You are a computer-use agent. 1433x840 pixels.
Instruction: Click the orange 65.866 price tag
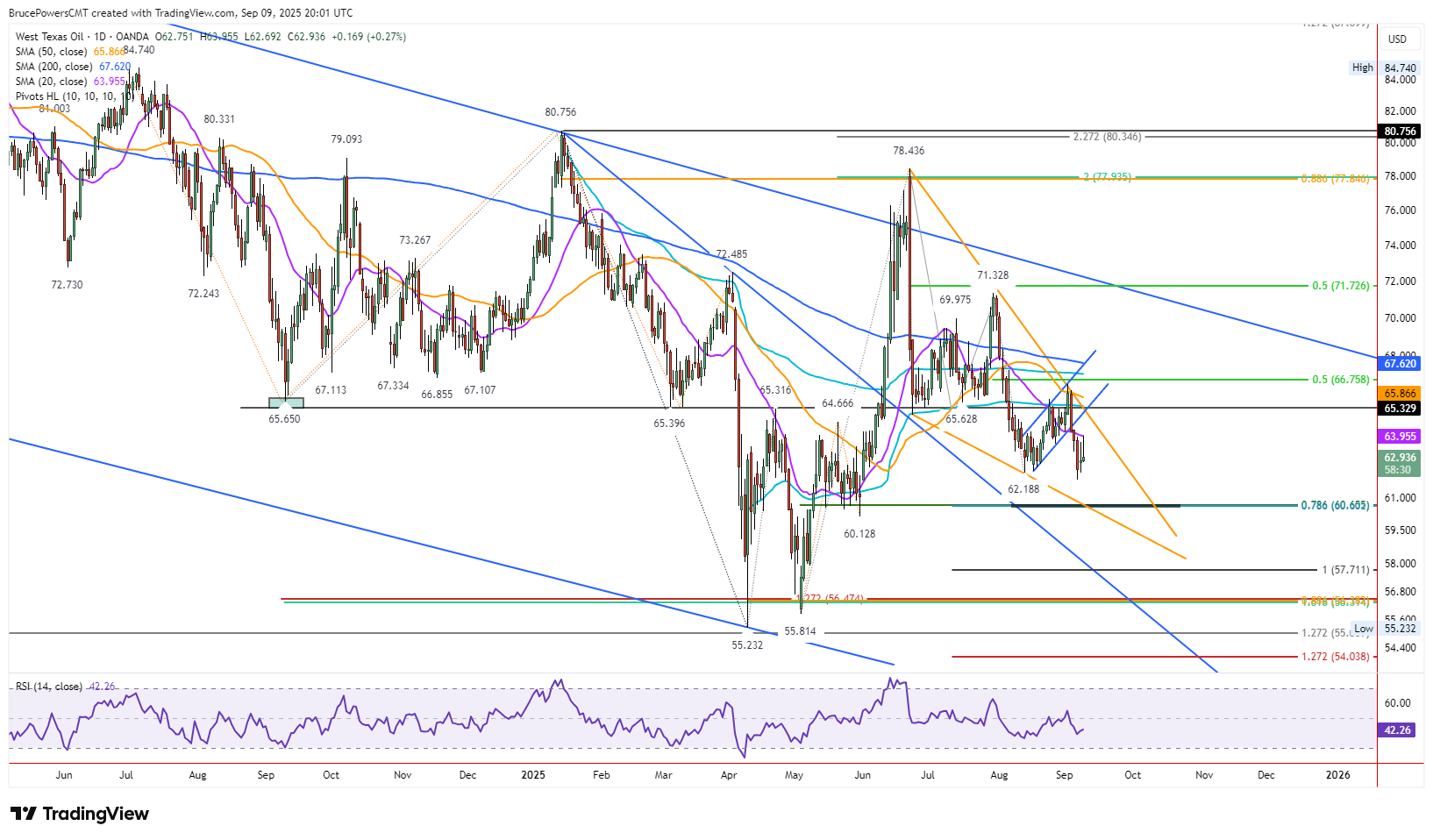1401,395
